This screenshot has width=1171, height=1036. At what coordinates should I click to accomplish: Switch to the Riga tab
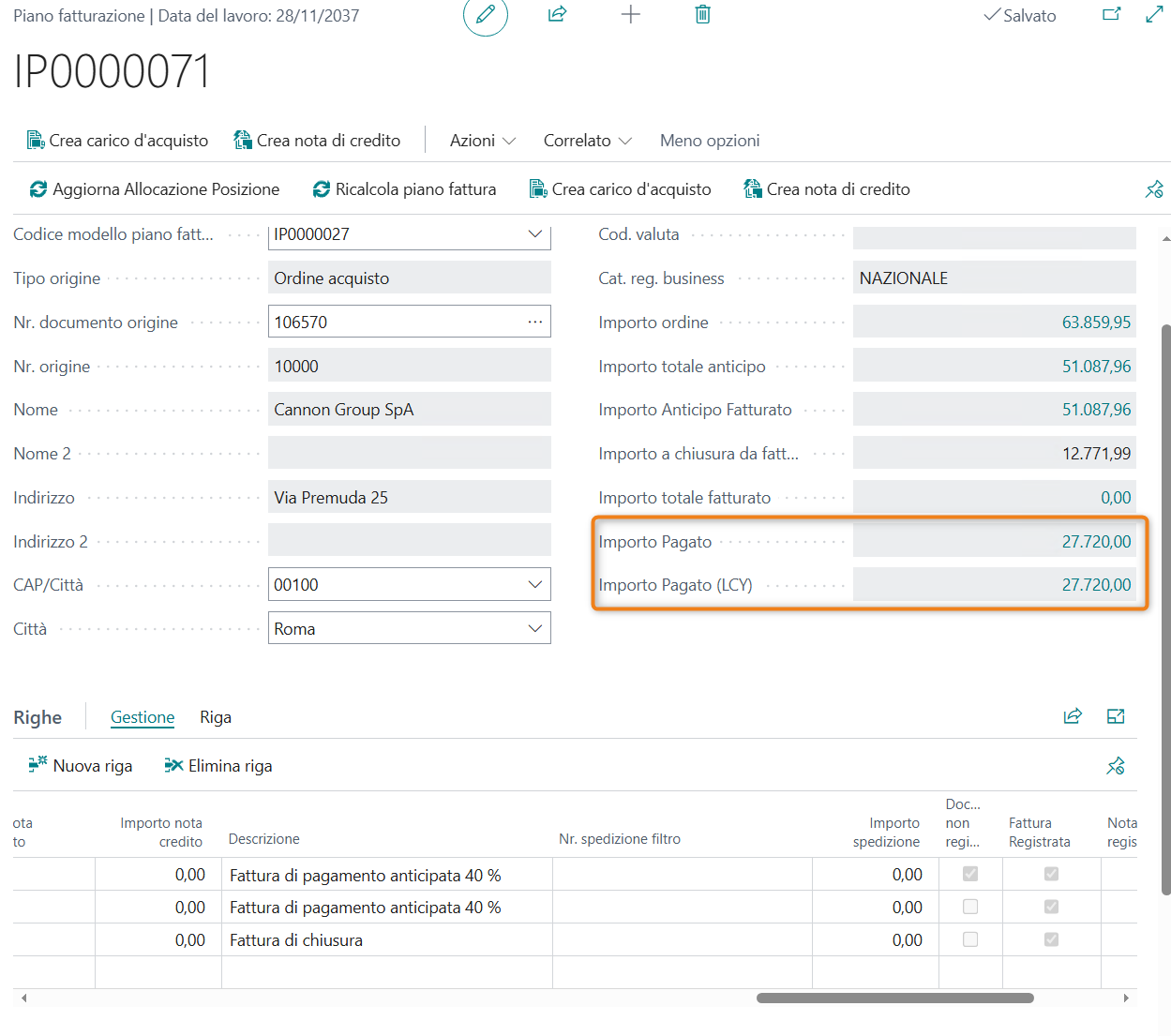pyautogui.click(x=215, y=717)
